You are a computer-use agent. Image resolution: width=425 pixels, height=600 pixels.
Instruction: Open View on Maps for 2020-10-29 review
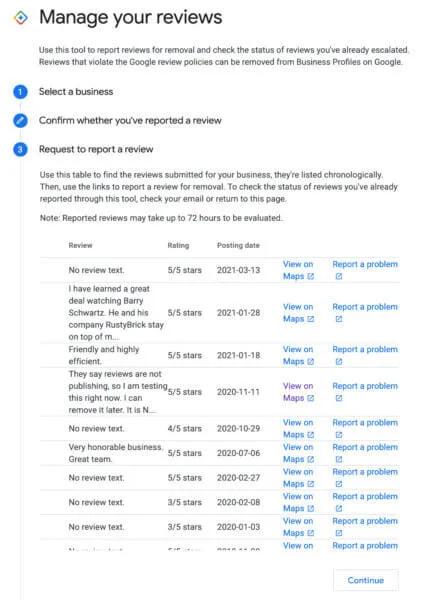(298, 429)
